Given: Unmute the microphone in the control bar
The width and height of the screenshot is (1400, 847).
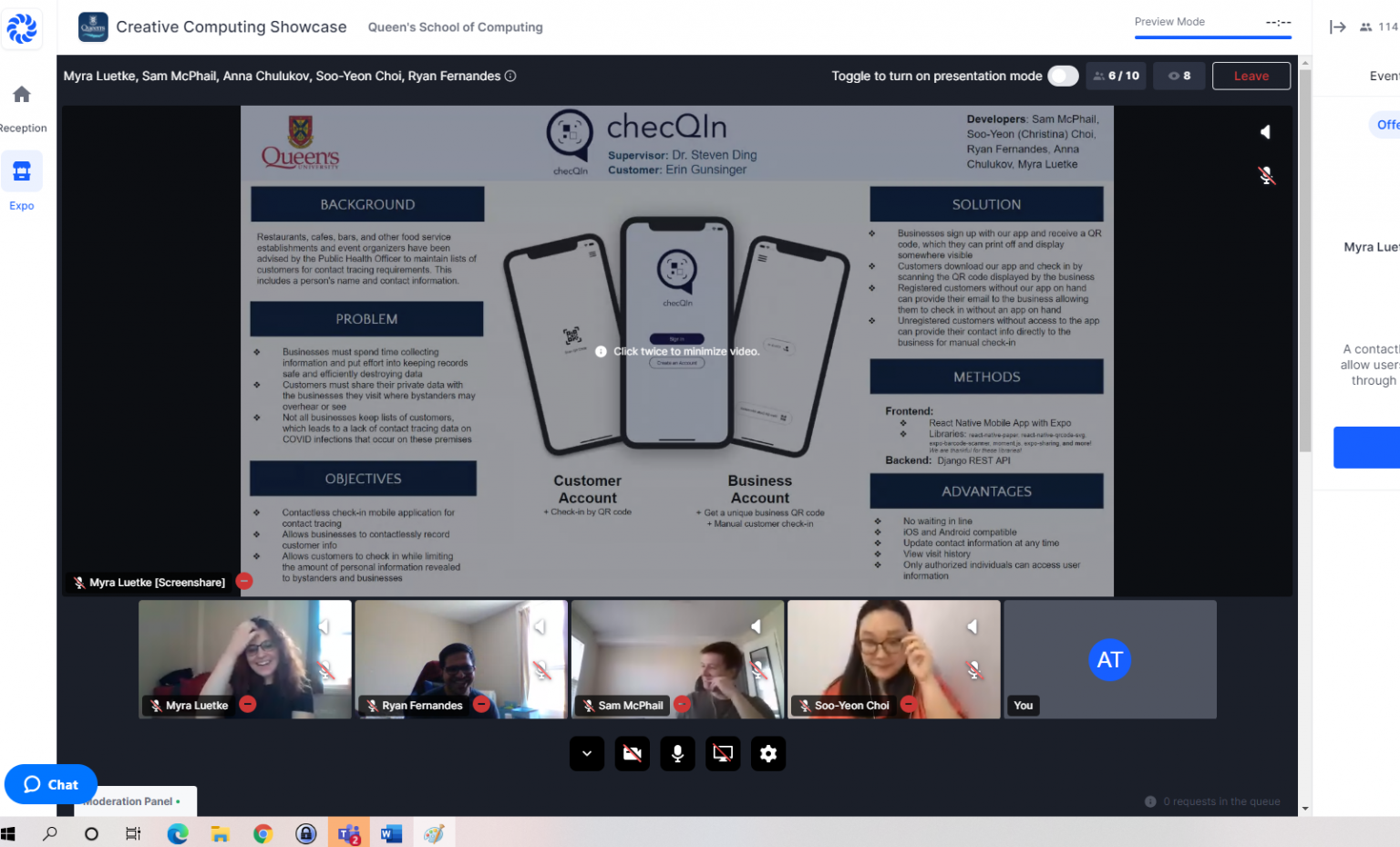Looking at the screenshot, I should click(x=677, y=753).
